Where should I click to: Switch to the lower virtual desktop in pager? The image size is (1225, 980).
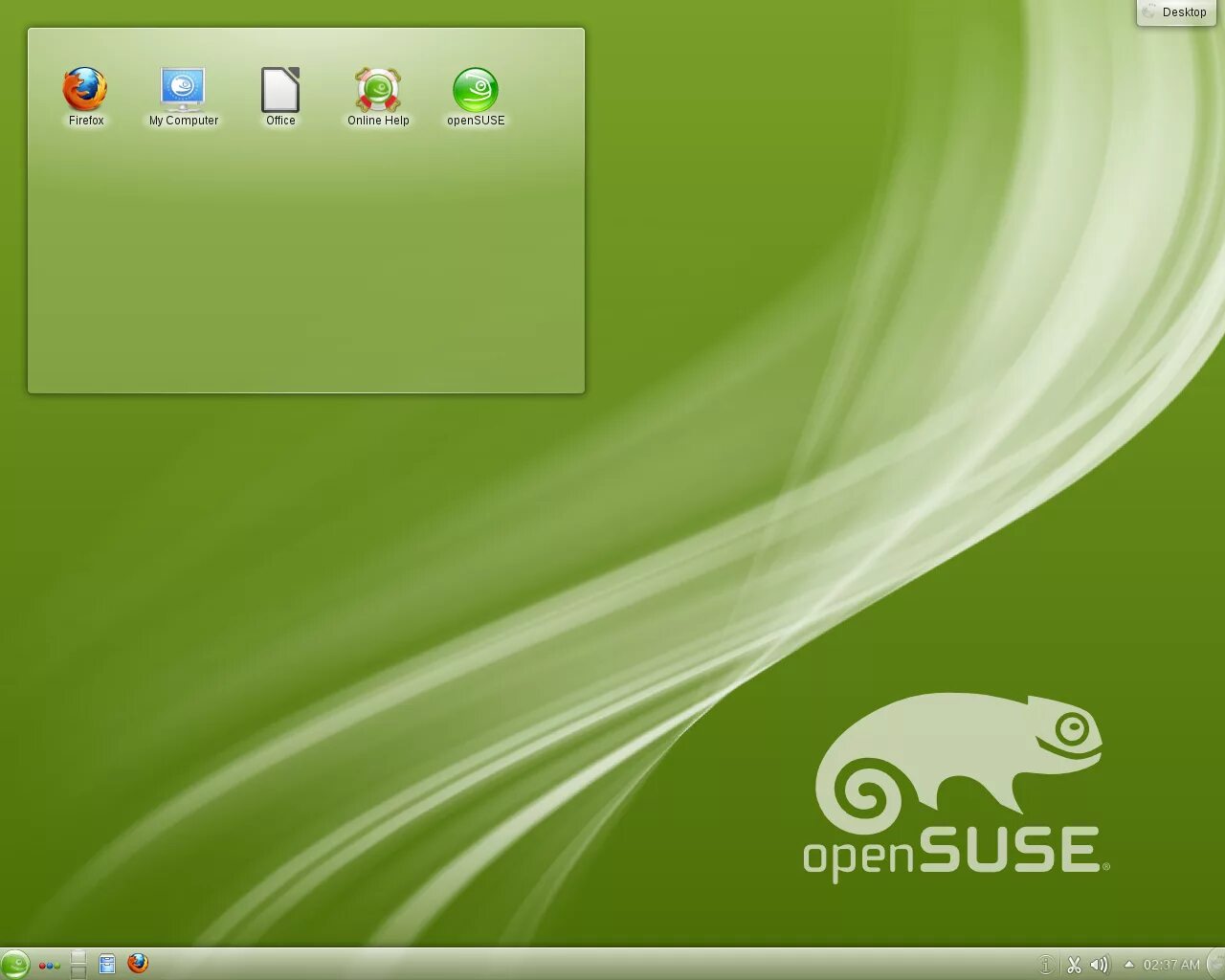78,971
